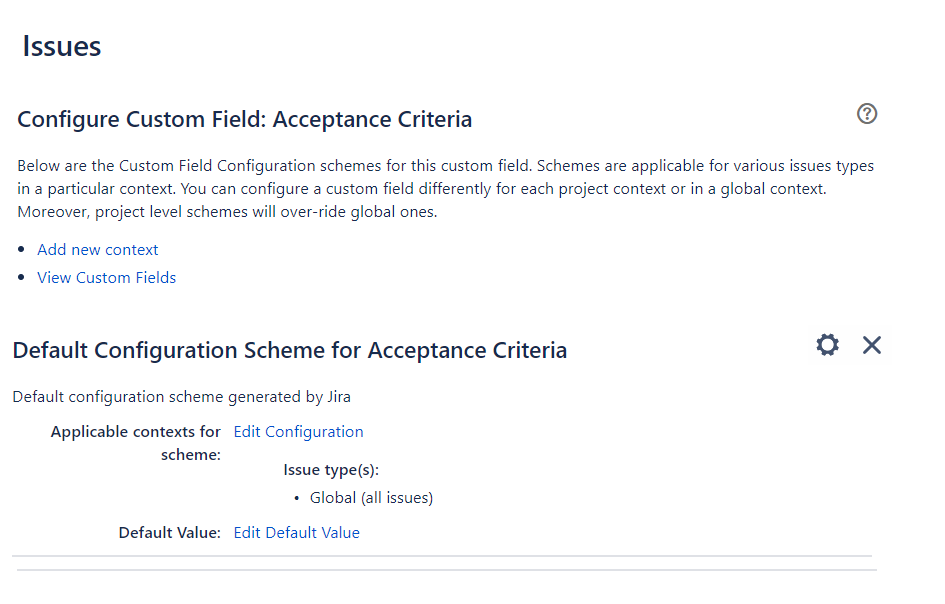Image resolution: width=945 pixels, height=604 pixels.
Task: Click the Global (all issues) list item
Action: pyautogui.click(x=371, y=497)
